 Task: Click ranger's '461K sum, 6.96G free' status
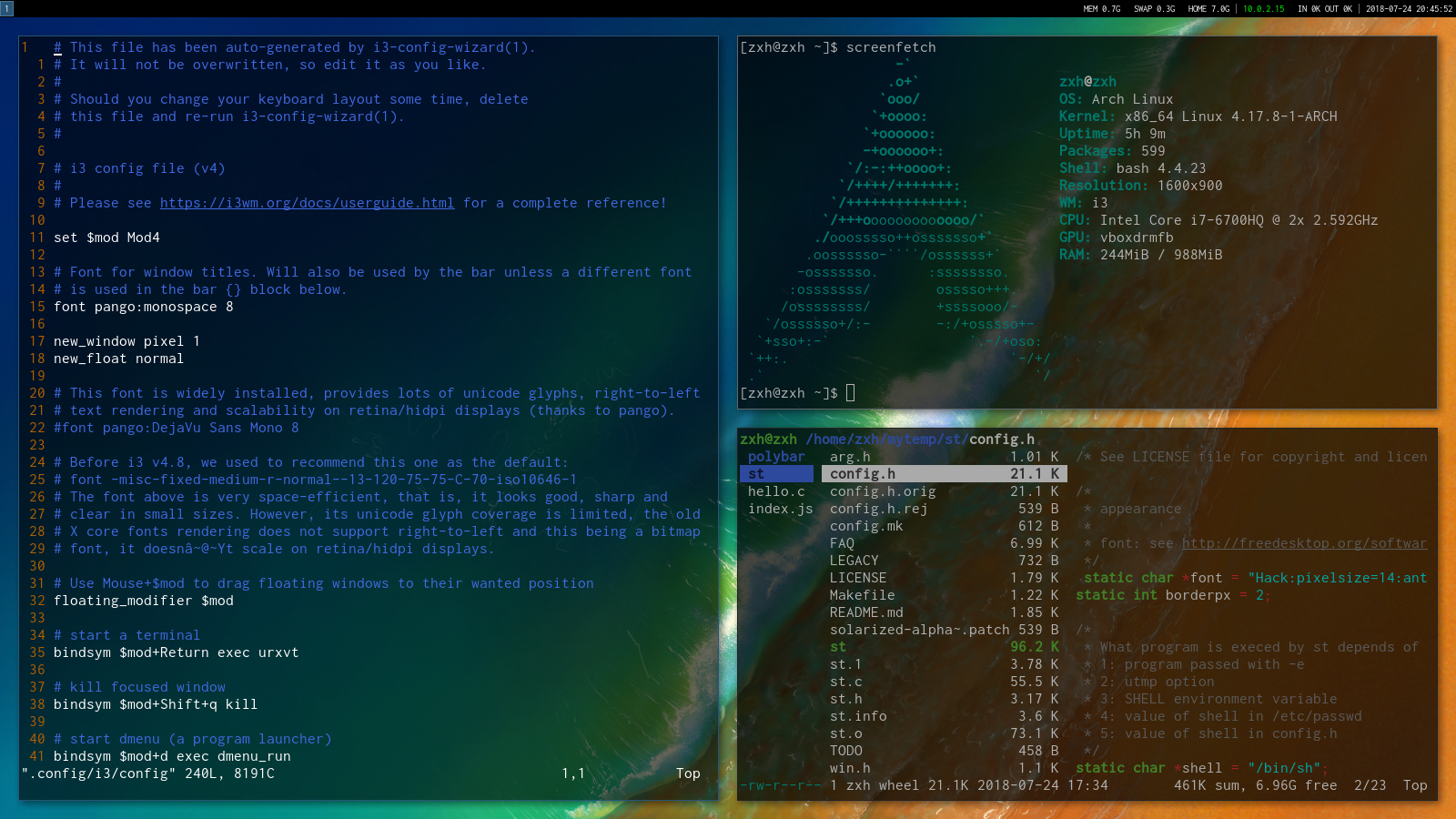click(x=1256, y=785)
